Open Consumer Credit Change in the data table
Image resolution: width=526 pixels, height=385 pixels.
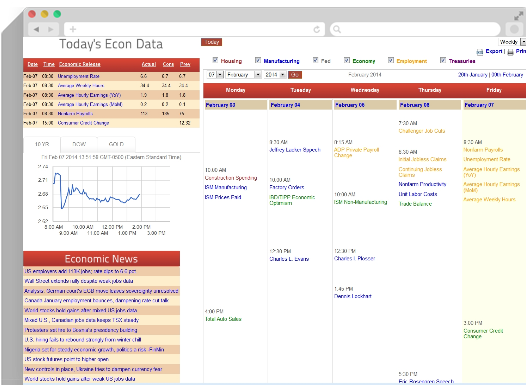[83, 123]
